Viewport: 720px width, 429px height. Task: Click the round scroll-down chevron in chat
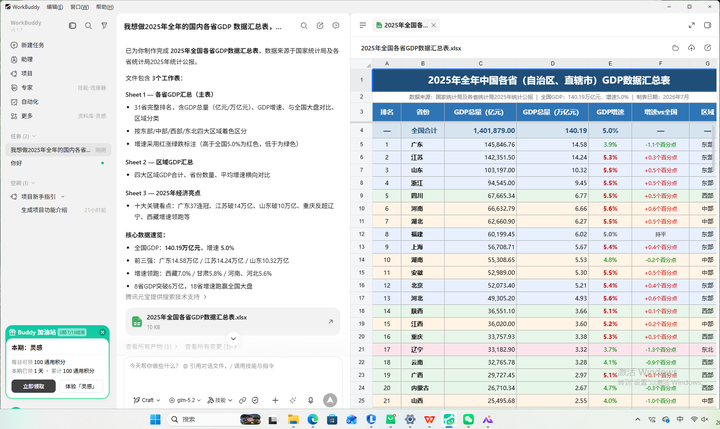(233, 339)
